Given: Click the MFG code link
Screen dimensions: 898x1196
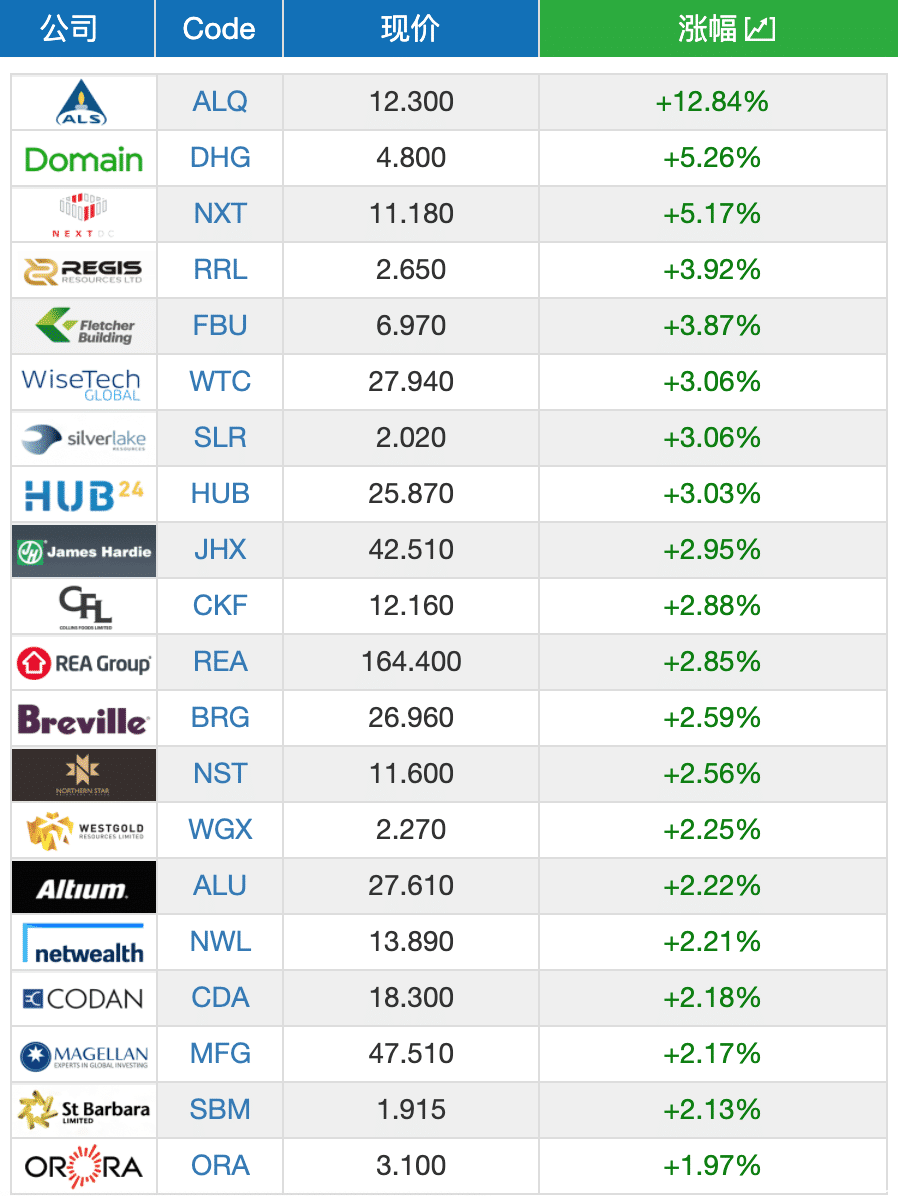Looking at the screenshot, I should pos(220,1053).
